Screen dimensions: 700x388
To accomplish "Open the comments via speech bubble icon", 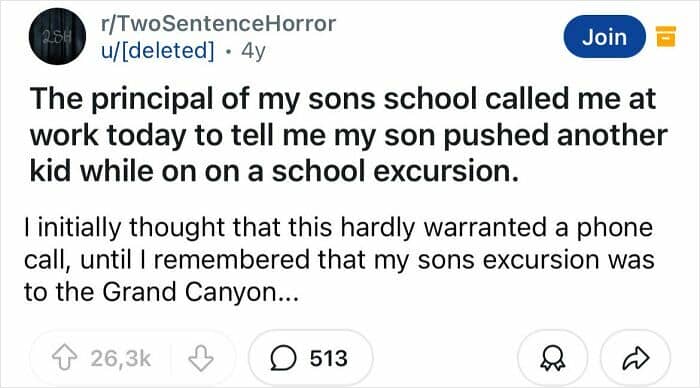I will (283, 359).
